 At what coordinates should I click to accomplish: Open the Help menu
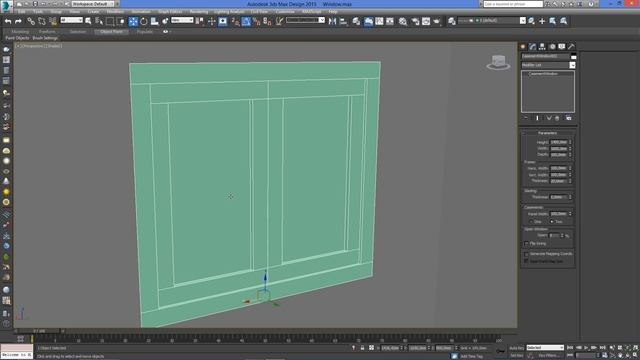[x=333, y=12]
